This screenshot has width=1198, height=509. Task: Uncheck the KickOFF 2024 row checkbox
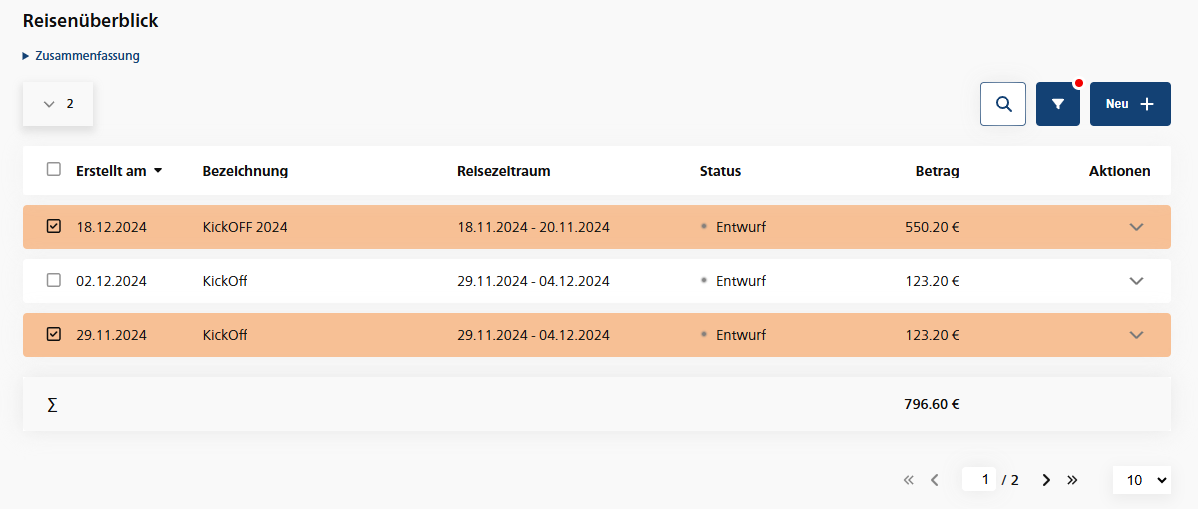[x=54, y=227]
